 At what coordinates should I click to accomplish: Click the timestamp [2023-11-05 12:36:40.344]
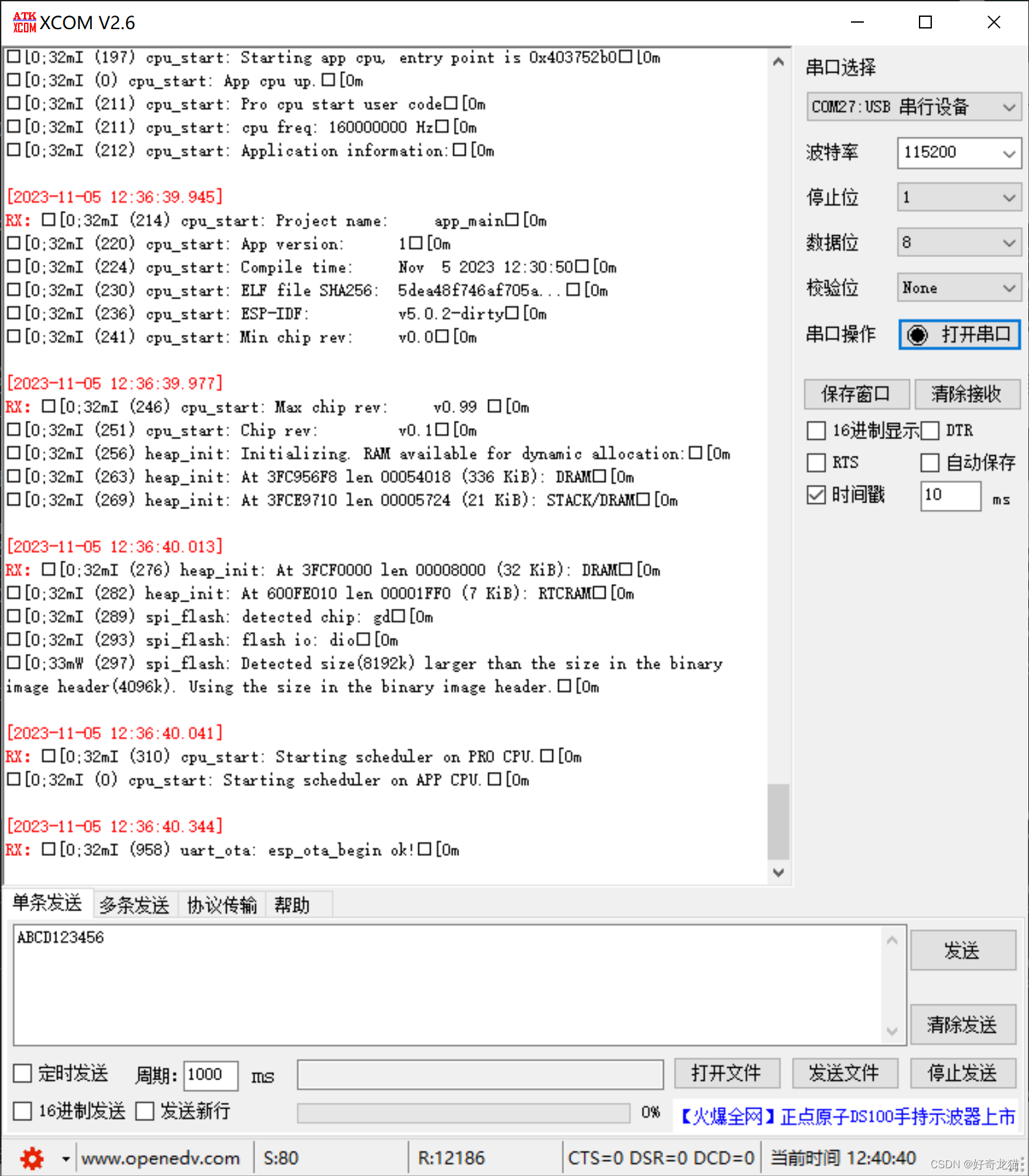click(115, 826)
